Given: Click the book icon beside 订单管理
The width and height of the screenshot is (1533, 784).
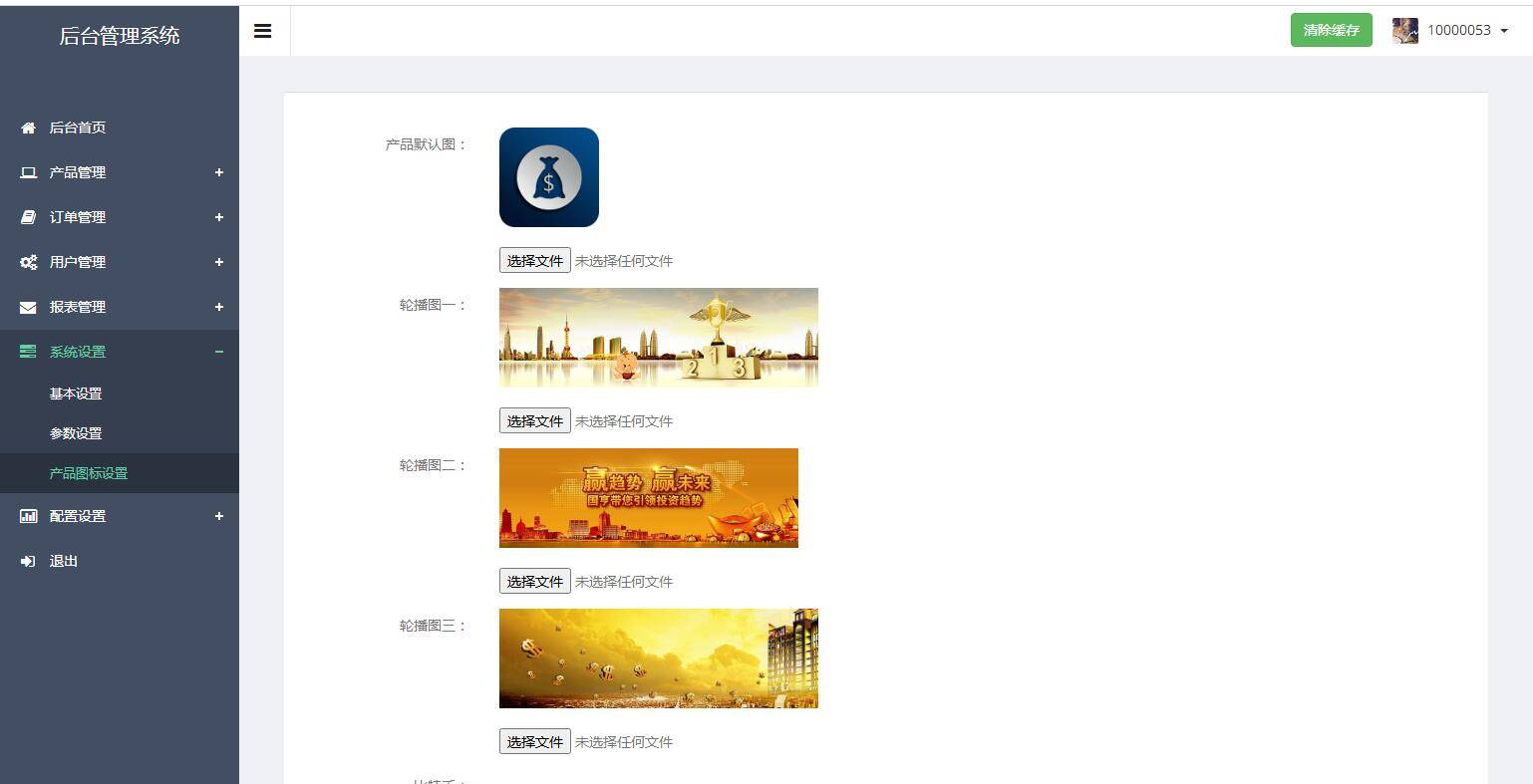Looking at the screenshot, I should click(27, 216).
